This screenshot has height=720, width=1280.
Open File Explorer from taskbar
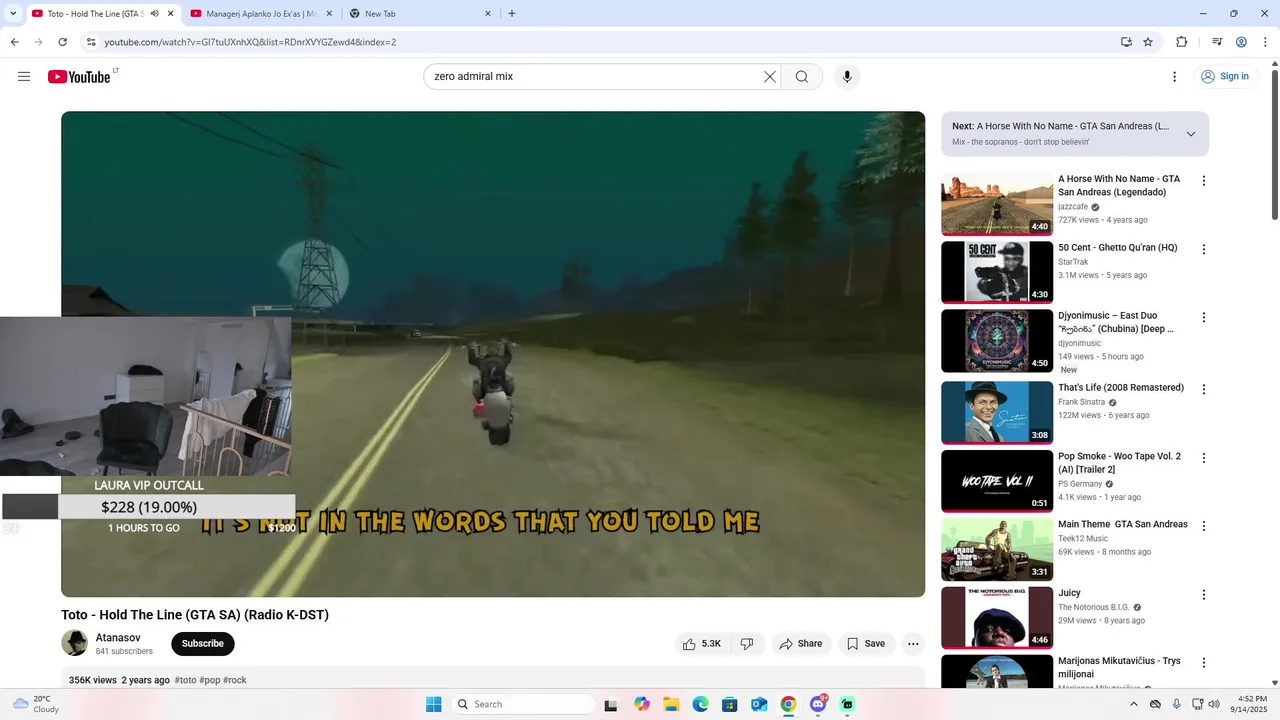[671, 704]
